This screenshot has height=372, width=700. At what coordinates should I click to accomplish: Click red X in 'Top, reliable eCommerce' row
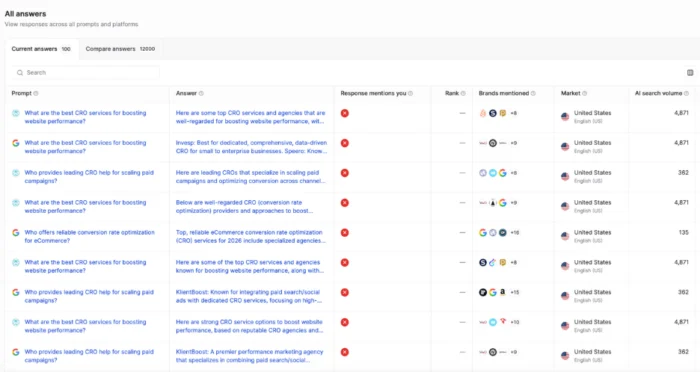[x=345, y=233]
